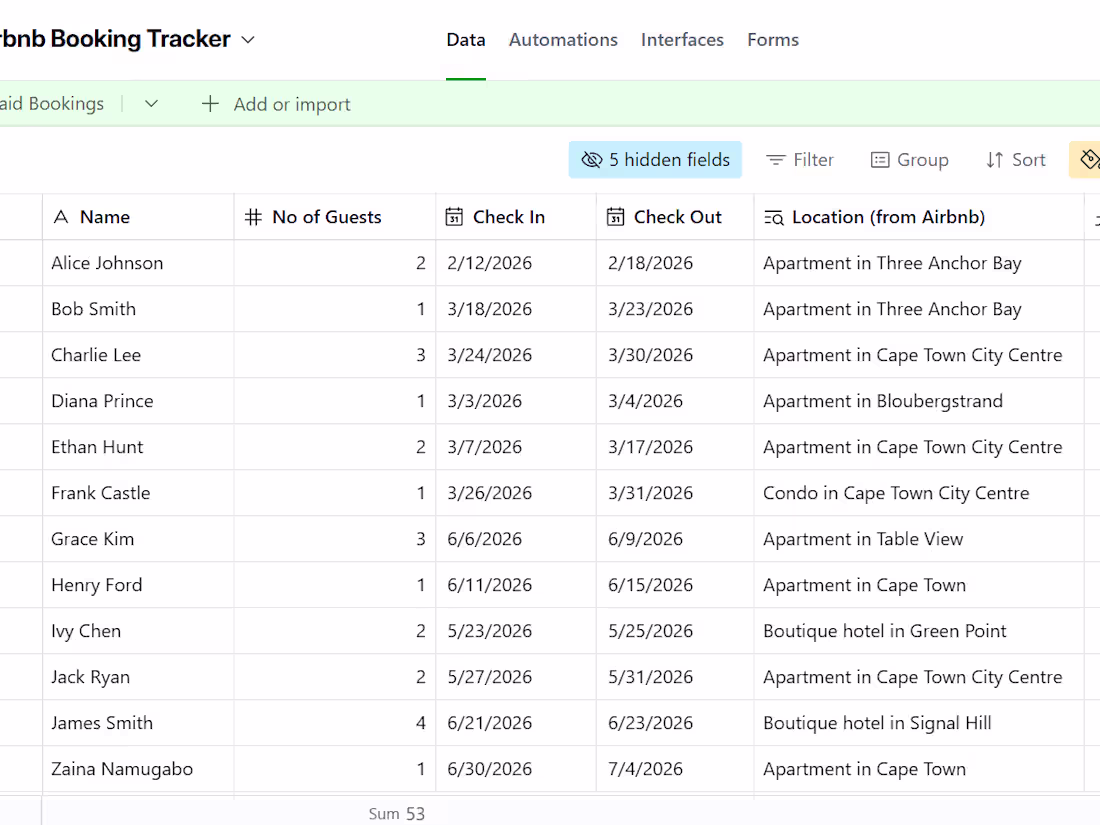This screenshot has height=825, width=1100.
Task: Select the Ethan Hunt name cell
Action: (138, 447)
